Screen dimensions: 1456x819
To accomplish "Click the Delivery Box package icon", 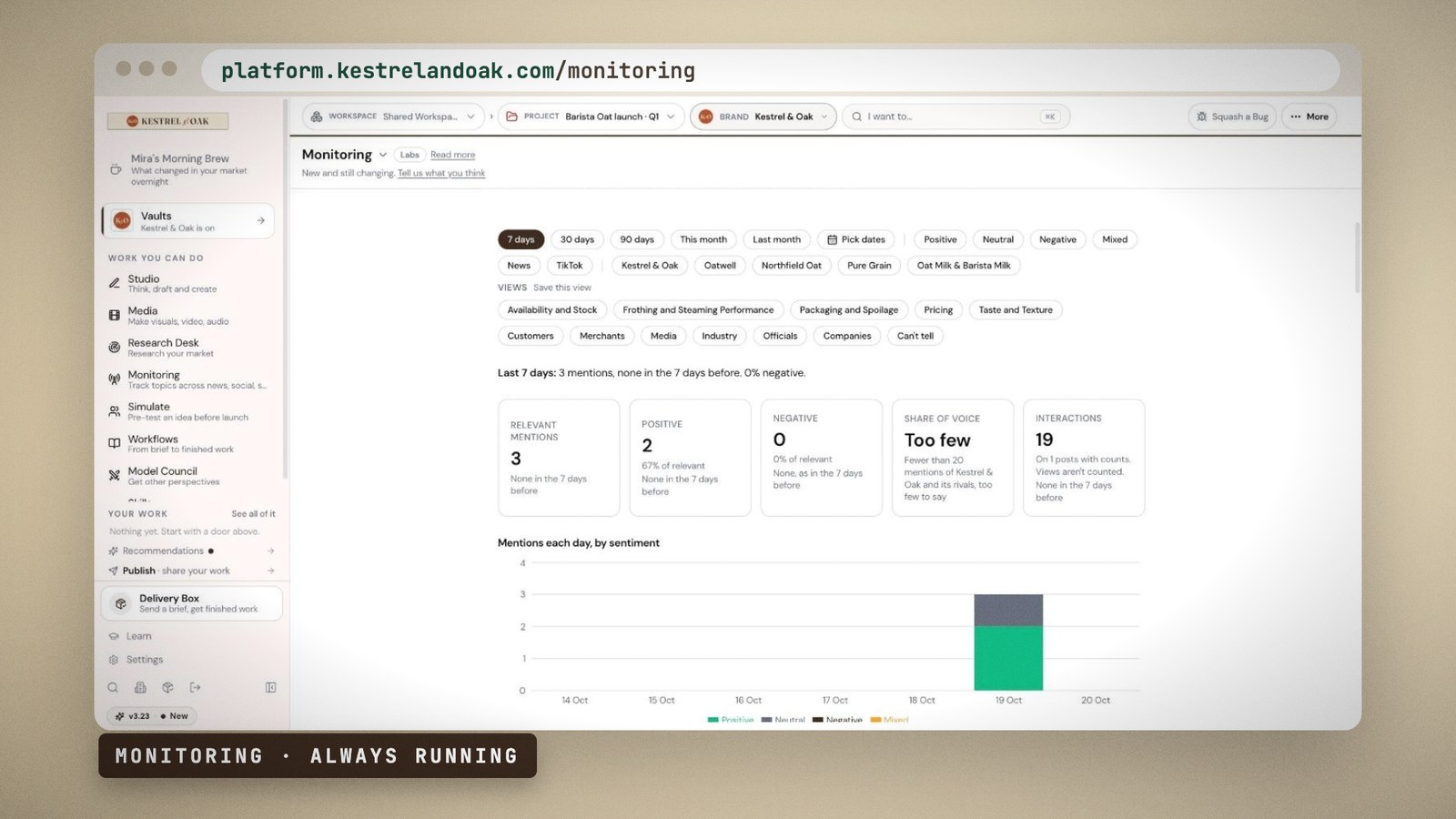I will [121, 603].
